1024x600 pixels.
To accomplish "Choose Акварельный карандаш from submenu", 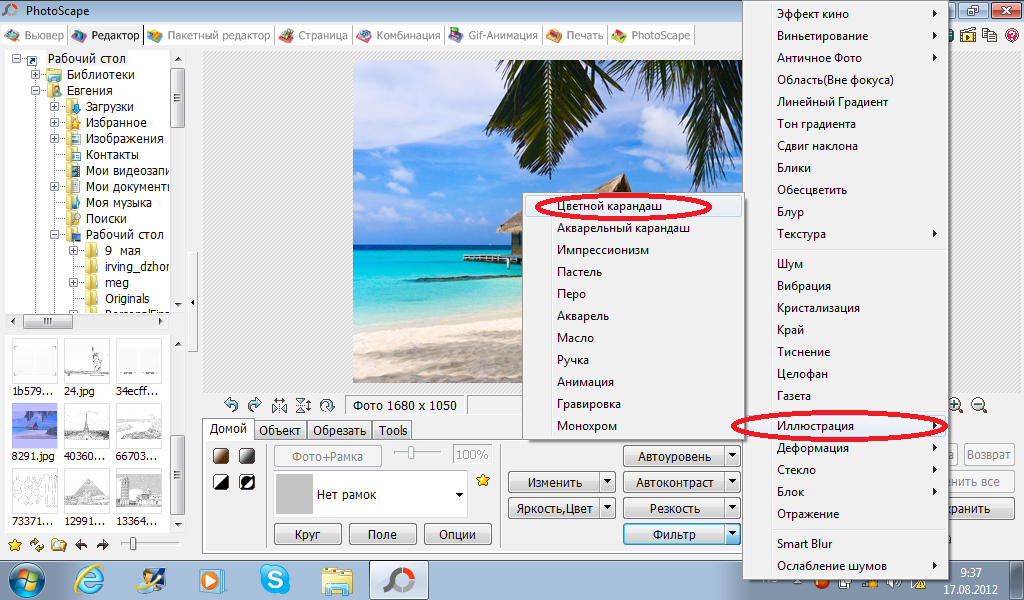I will [x=633, y=228].
